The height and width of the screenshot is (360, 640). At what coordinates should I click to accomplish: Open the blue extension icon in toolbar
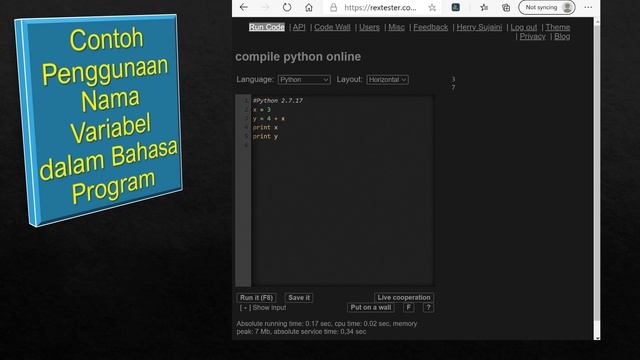pos(456,7)
